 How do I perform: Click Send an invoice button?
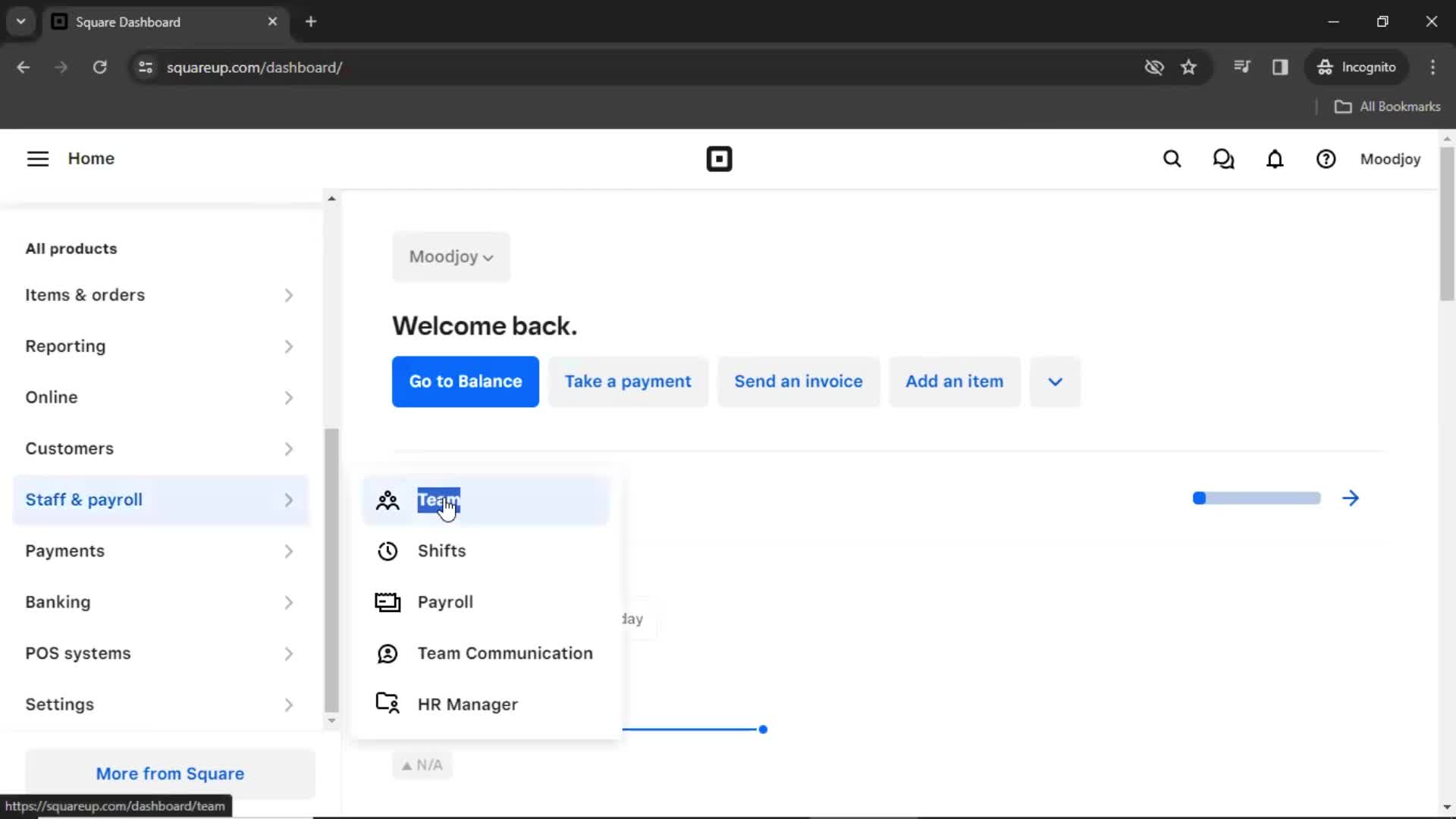[x=799, y=381]
